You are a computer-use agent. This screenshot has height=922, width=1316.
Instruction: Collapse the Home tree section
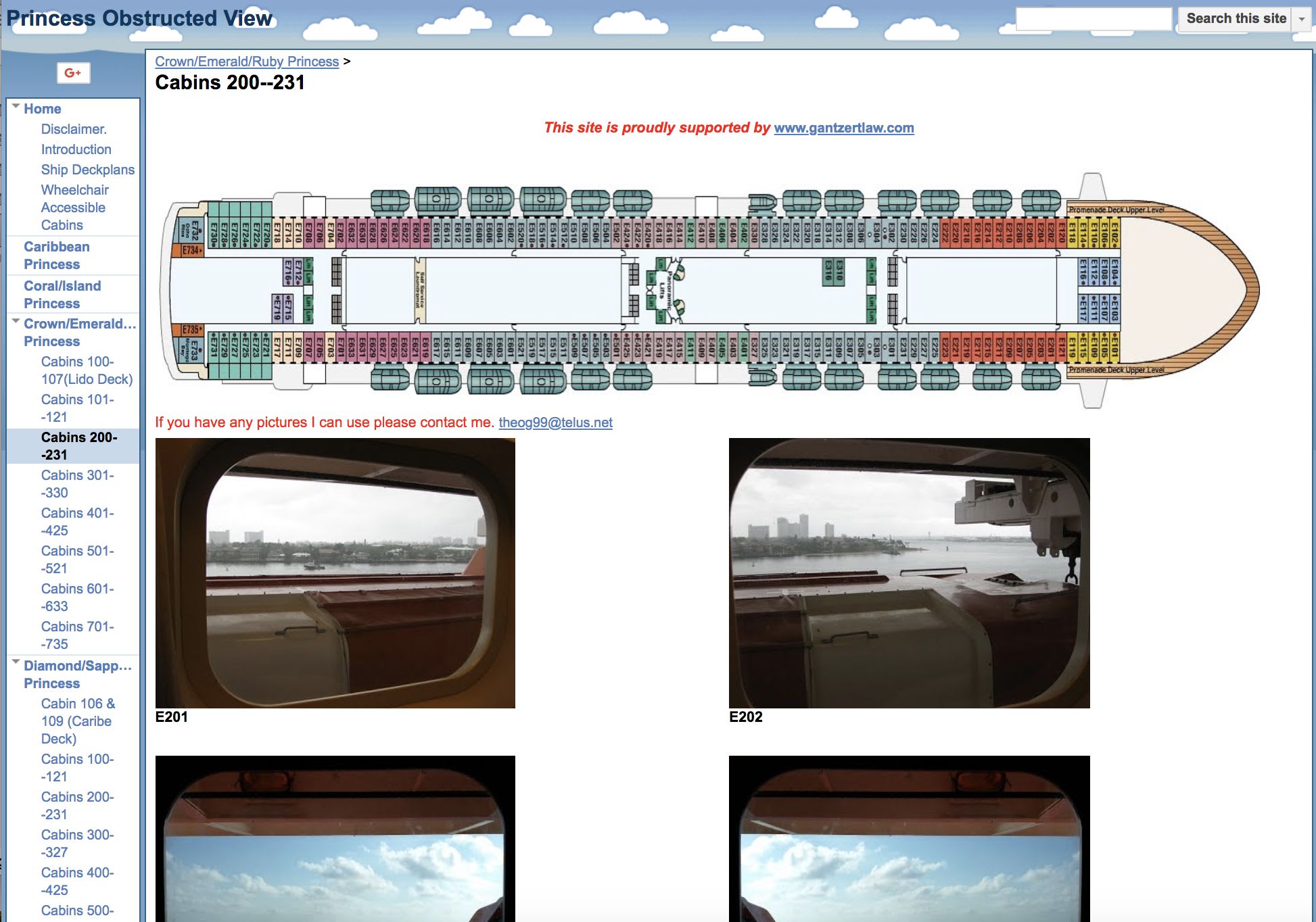point(16,106)
